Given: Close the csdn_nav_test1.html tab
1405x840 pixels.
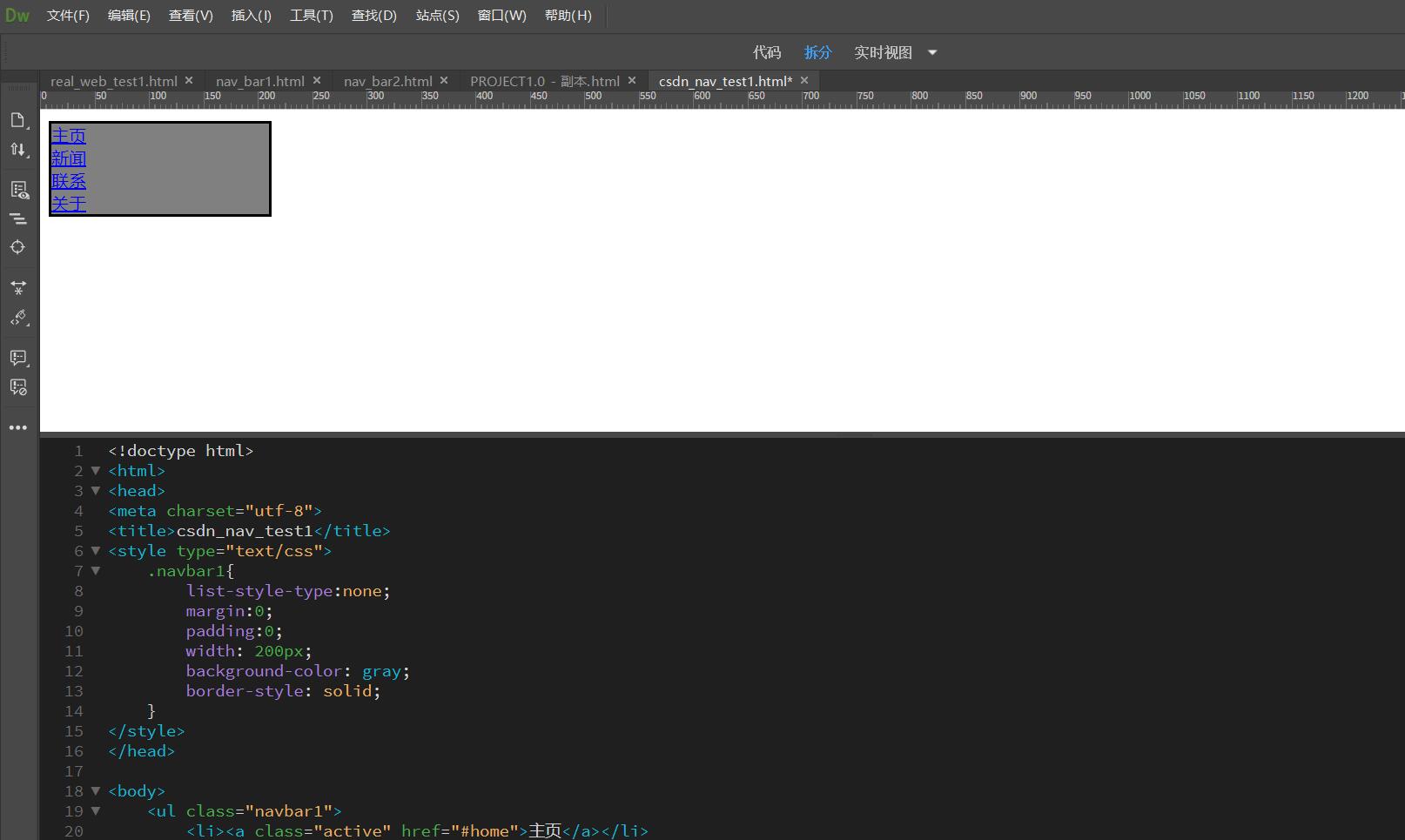Looking at the screenshot, I should tap(804, 80).
